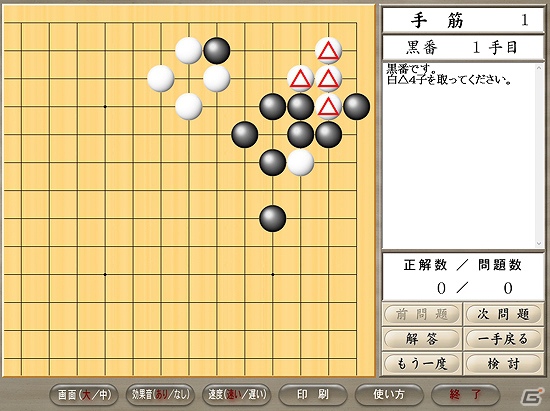Toggle screen size 画面(大/中)

[x=84, y=395]
